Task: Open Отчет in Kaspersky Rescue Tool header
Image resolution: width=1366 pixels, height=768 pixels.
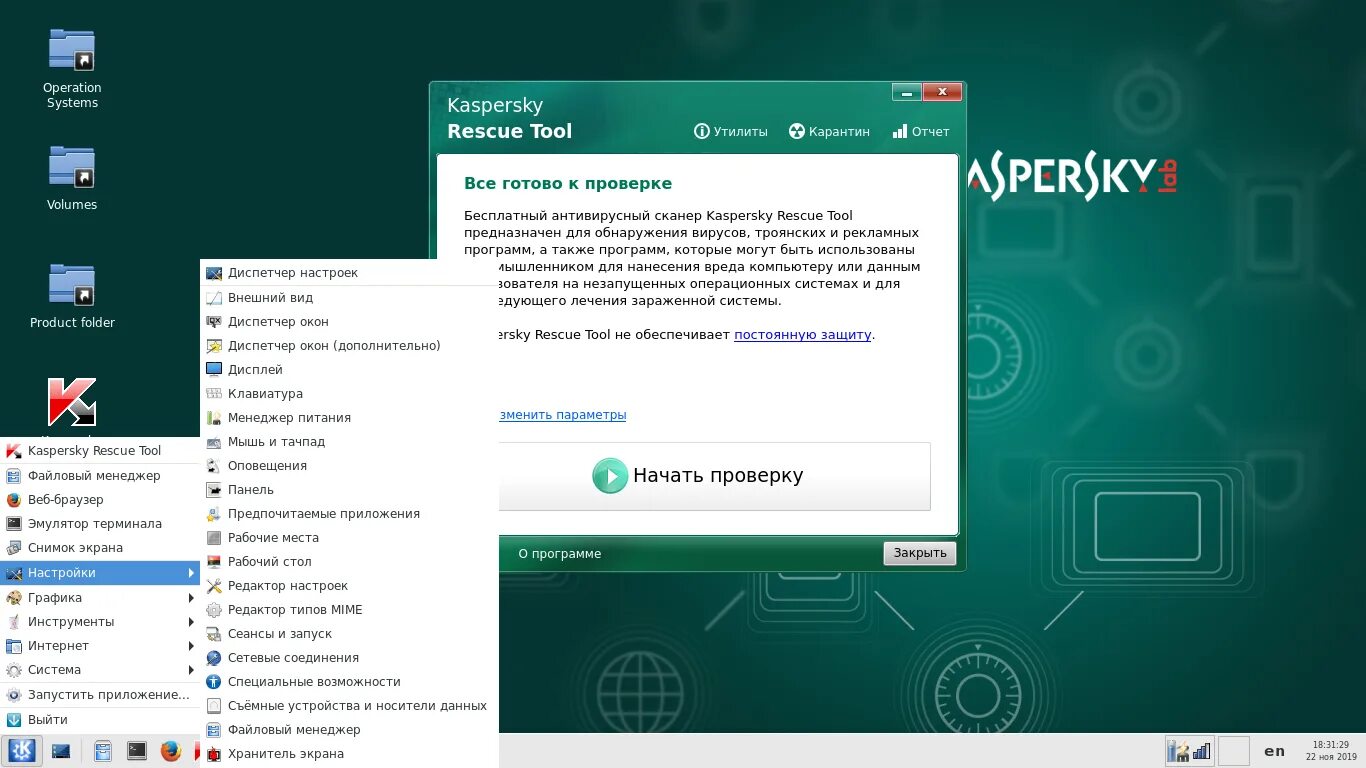Action: (x=920, y=131)
